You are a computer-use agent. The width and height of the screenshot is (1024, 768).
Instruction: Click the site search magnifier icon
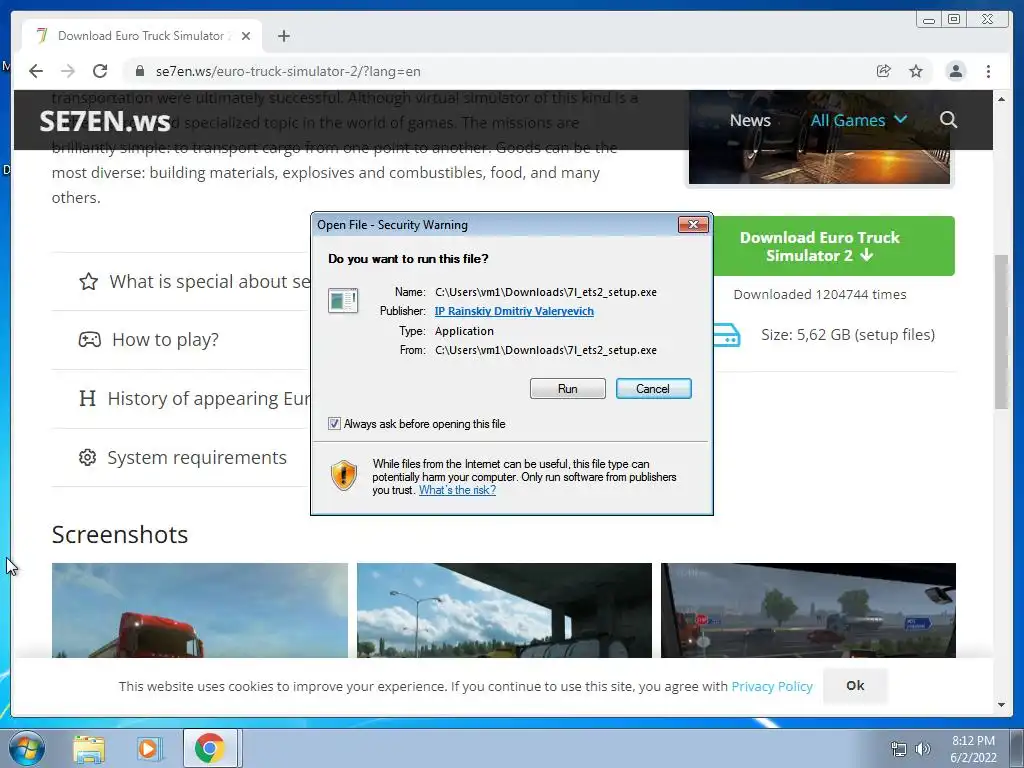[x=948, y=120]
